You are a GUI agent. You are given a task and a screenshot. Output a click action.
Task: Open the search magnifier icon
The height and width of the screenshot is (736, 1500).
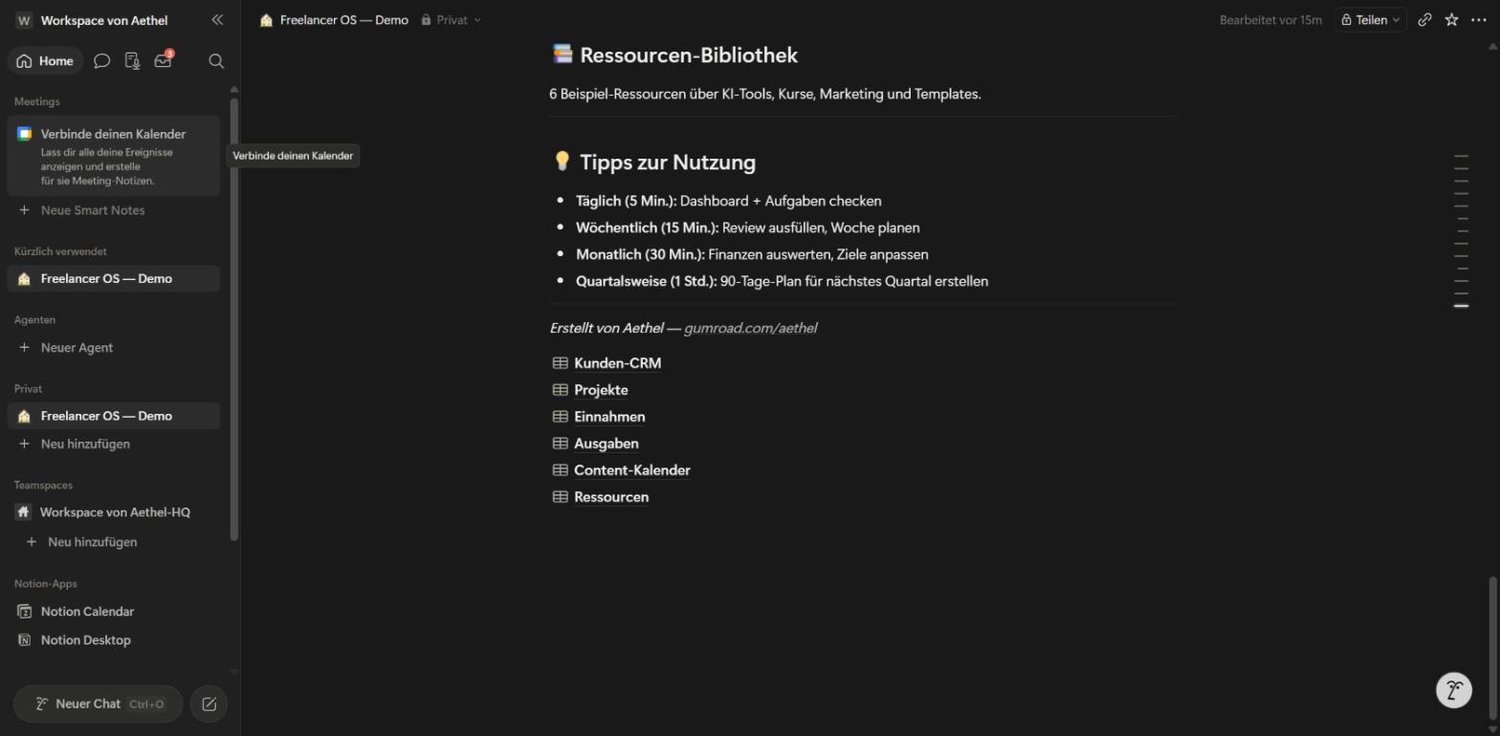point(216,61)
